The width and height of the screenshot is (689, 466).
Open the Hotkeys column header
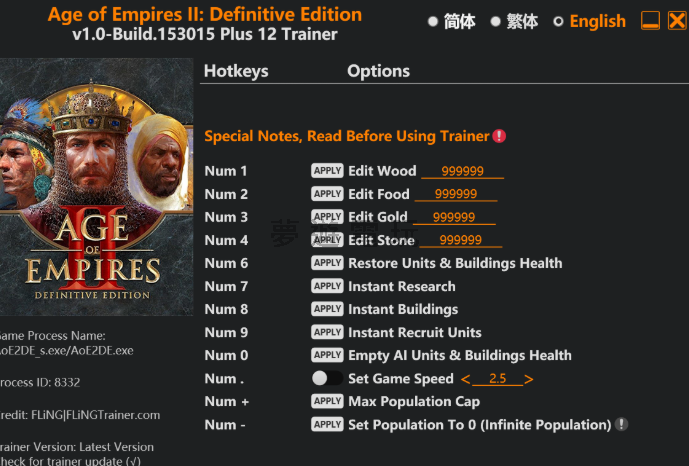point(236,71)
